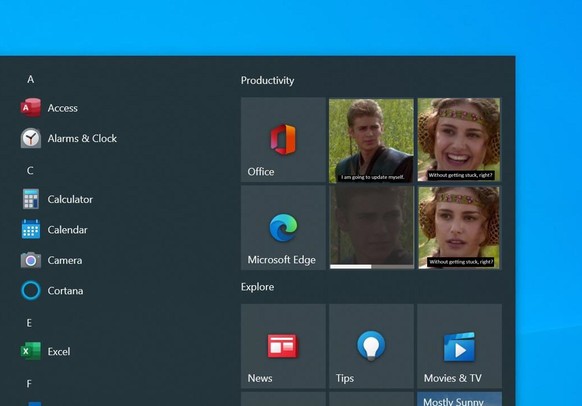Click the 'Cortana' label

coord(65,291)
